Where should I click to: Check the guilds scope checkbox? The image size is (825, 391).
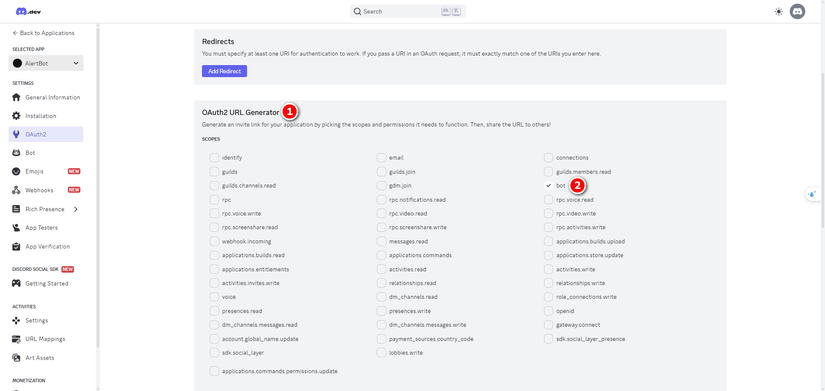(214, 172)
